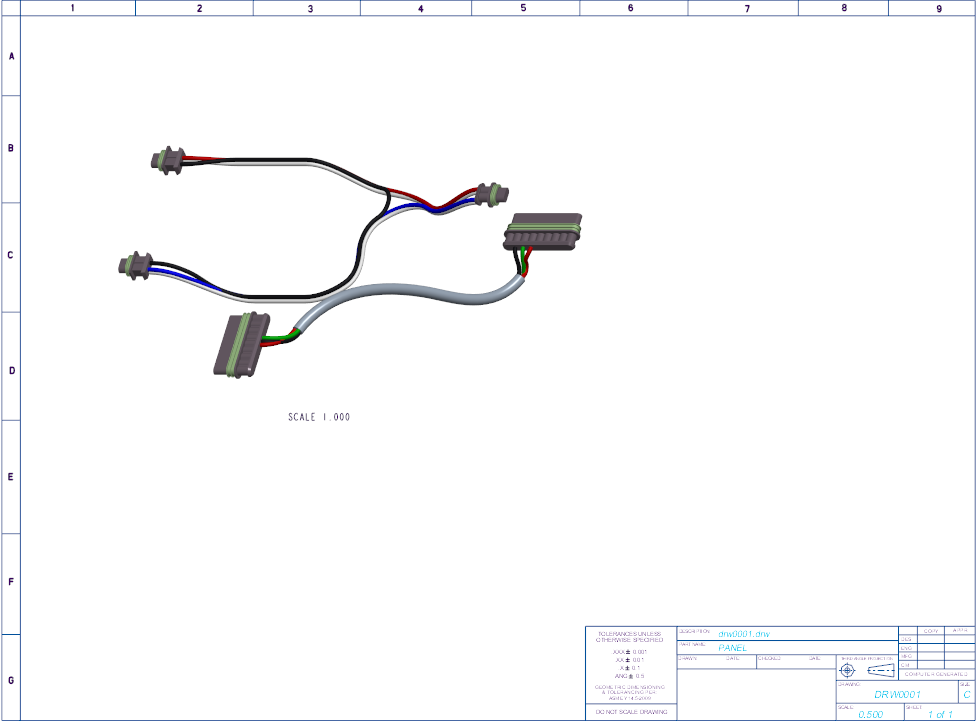The image size is (976, 721).
Task: Select the "TOLERANCES UNLESS OTHERWISE SPECIFIED" heading
Action: pyautogui.click(x=630, y=637)
